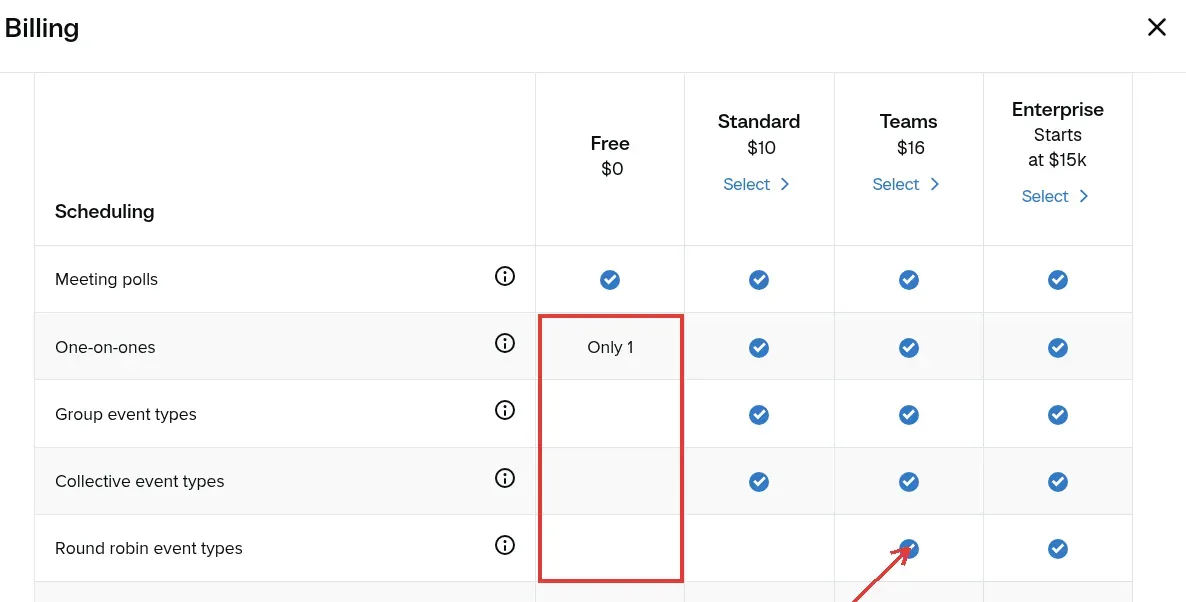Screen dimensions: 1186x602
Task: Open info icon for Group event types
Action: [x=505, y=411]
